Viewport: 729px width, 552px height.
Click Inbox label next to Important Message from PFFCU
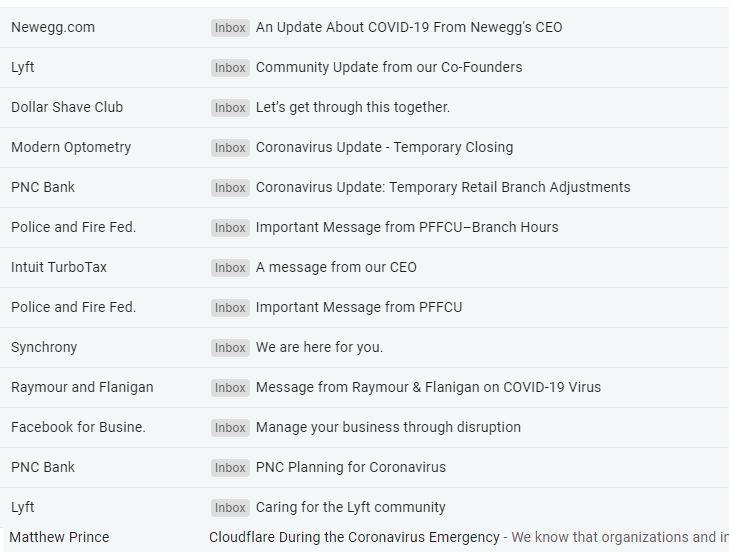point(230,307)
